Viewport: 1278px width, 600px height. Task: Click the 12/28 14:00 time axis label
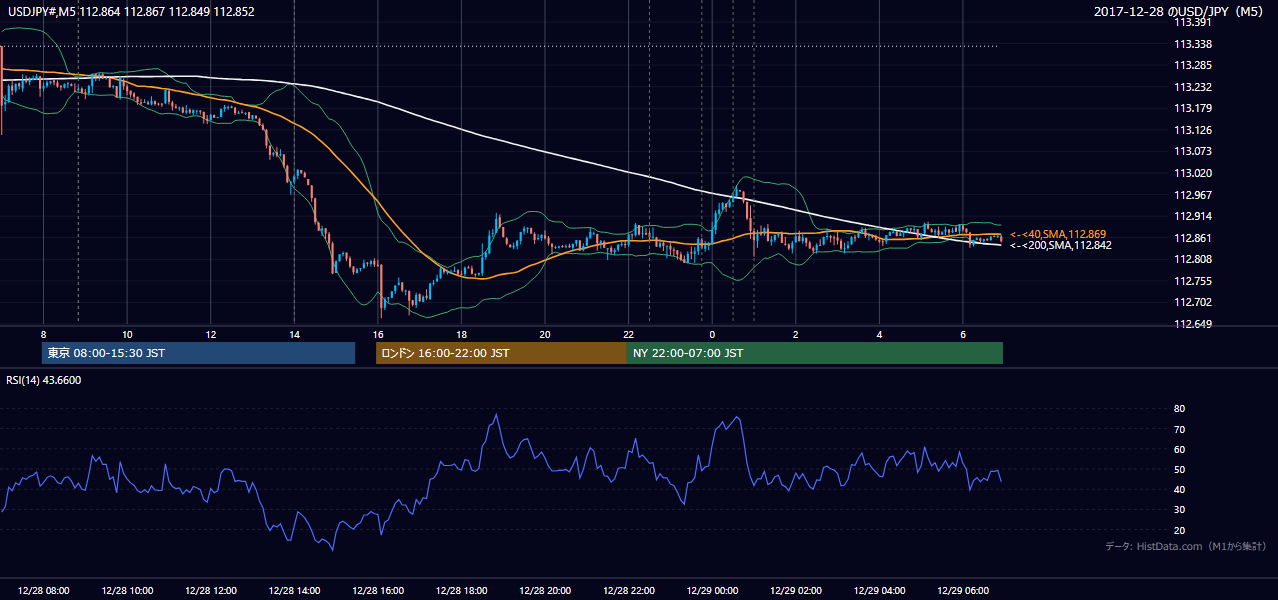click(x=295, y=591)
